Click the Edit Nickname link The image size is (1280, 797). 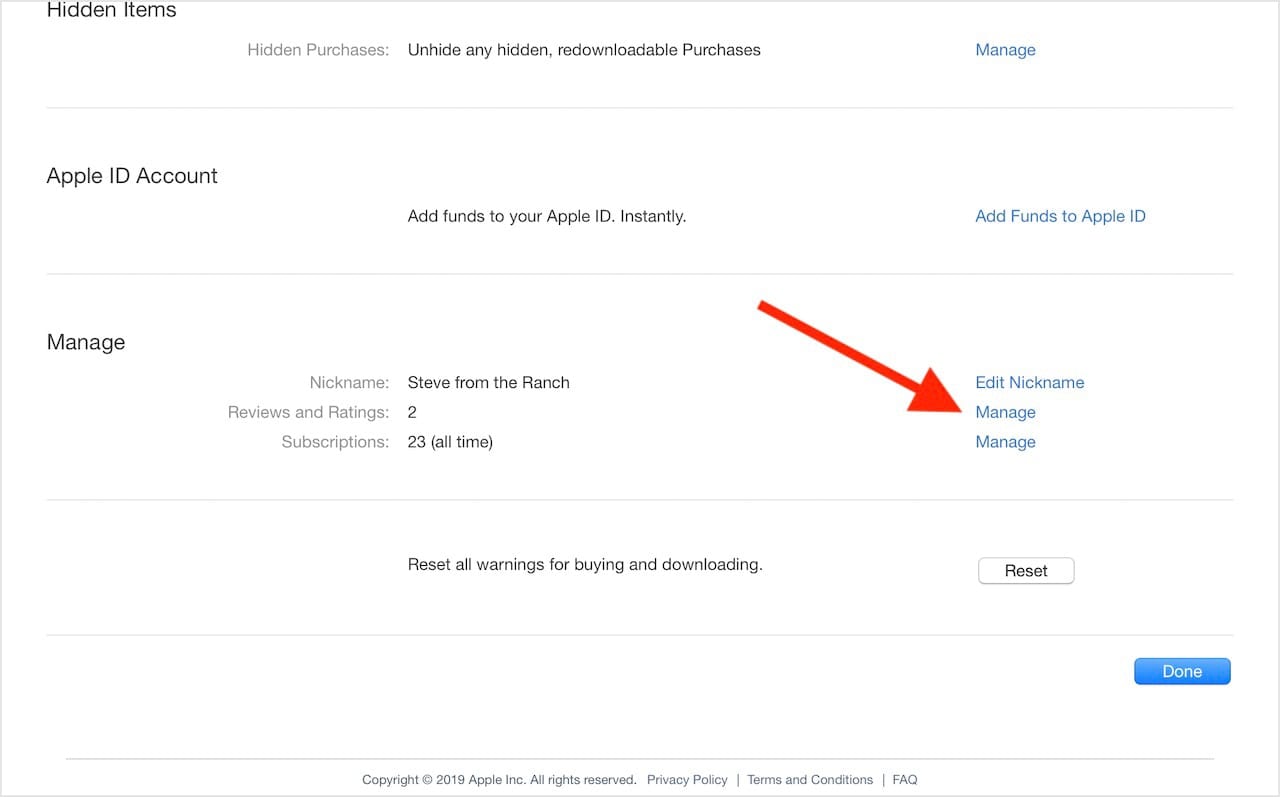tap(1029, 382)
